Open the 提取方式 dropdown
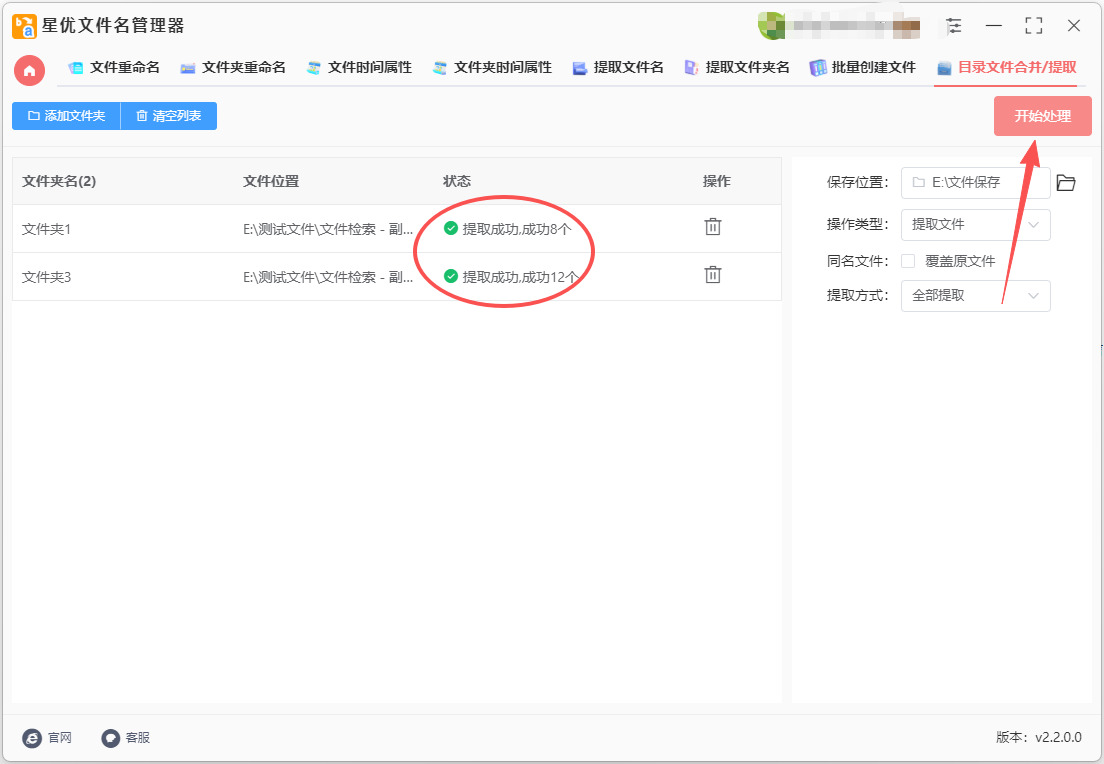The width and height of the screenshot is (1104, 764). click(x=976, y=296)
